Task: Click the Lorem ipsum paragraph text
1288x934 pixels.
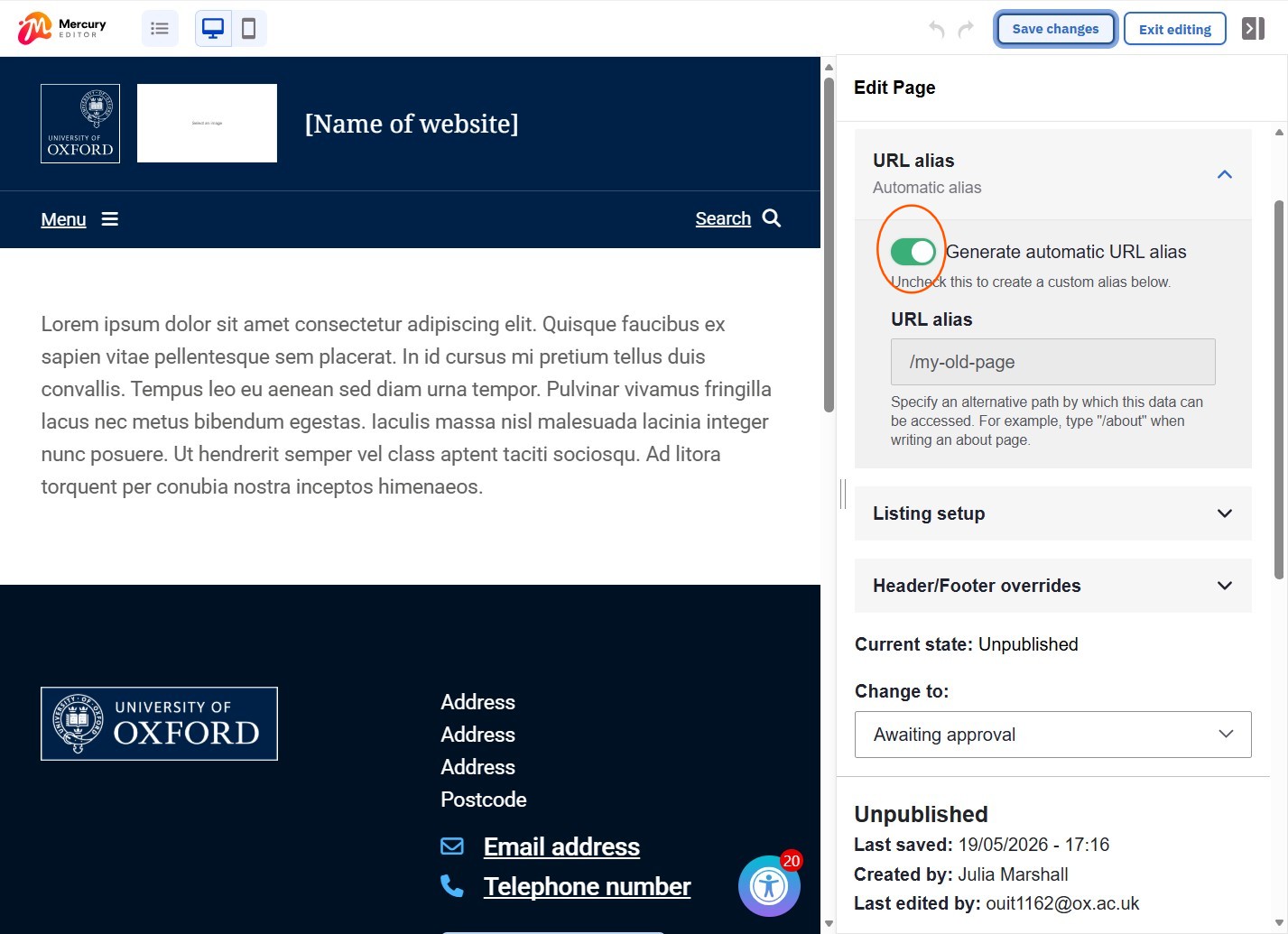Action: pos(406,405)
